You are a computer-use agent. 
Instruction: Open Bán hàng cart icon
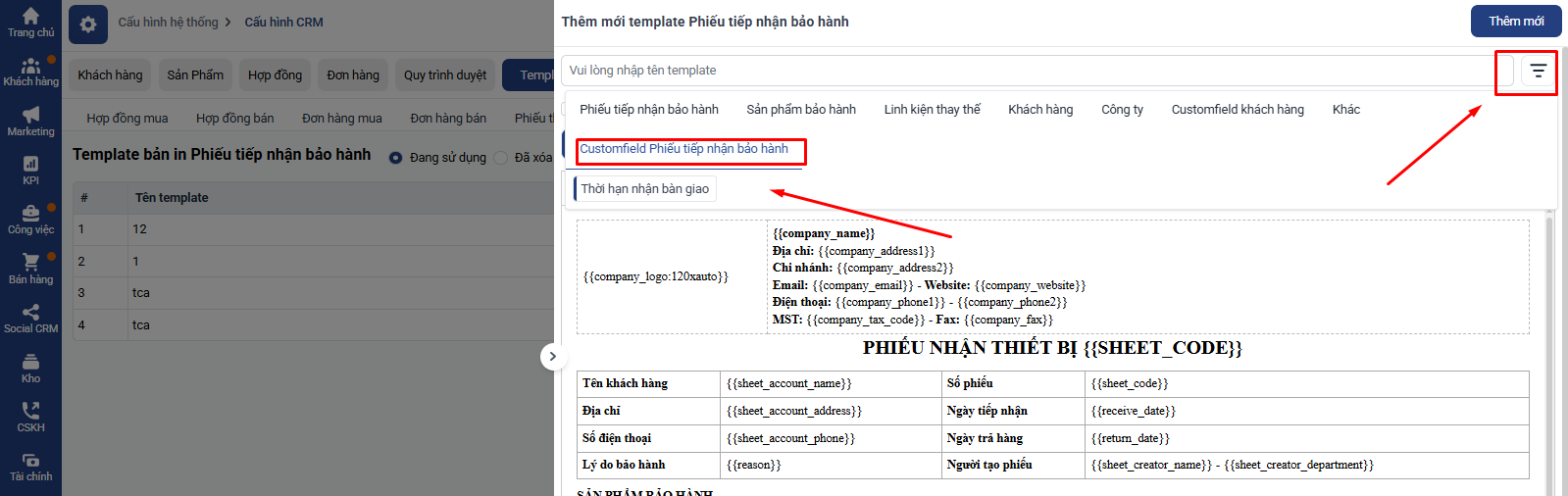click(x=30, y=264)
